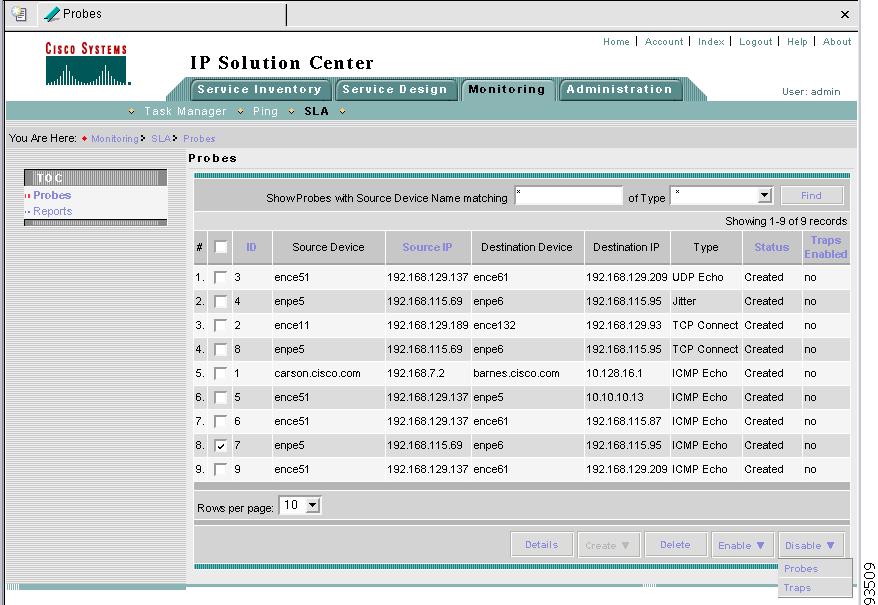878x605 pixels.
Task: Select the SLA submenu item
Action: (x=316, y=111)
